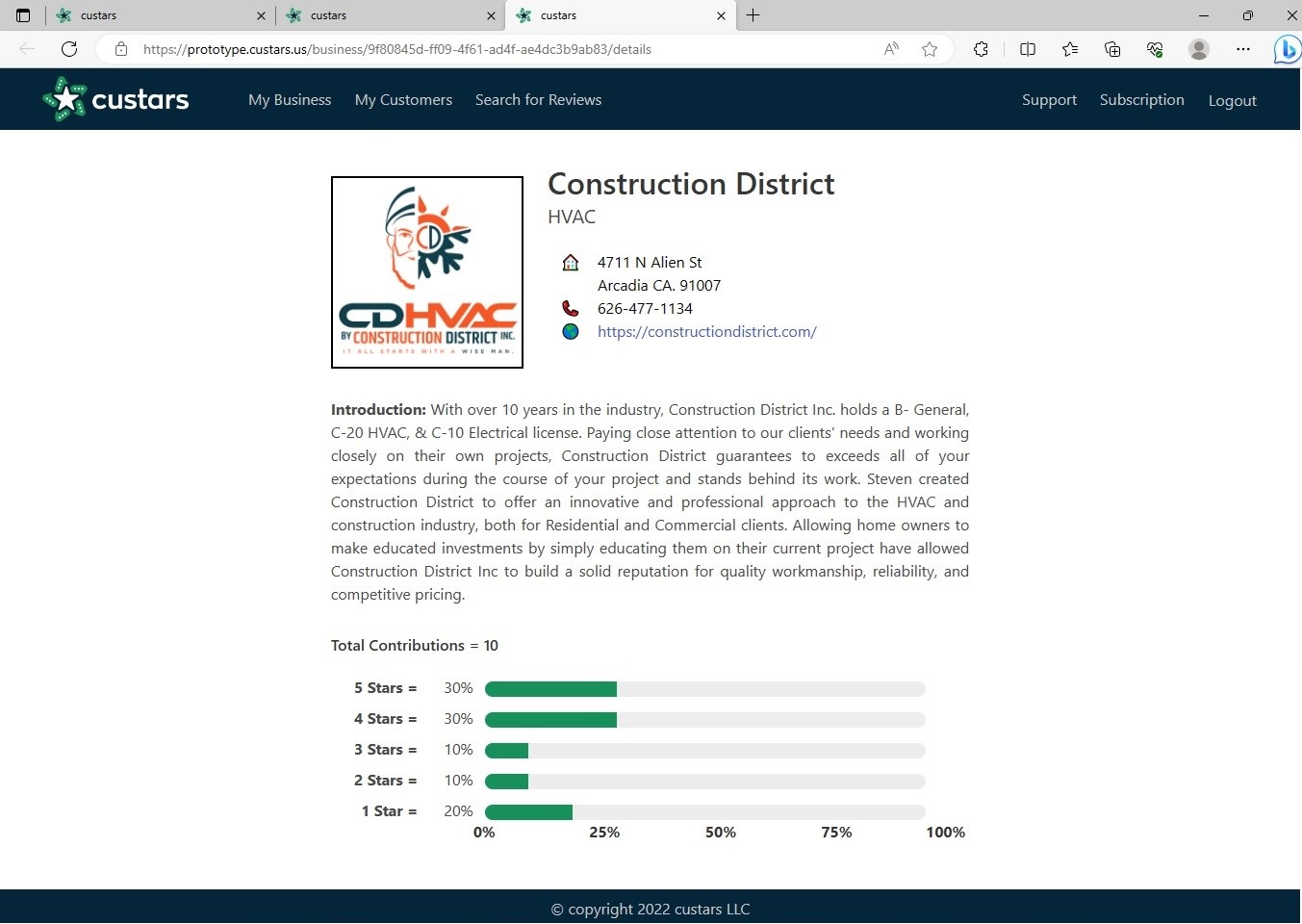Open the Subscription page
1302x924 pixels.
1141,100
